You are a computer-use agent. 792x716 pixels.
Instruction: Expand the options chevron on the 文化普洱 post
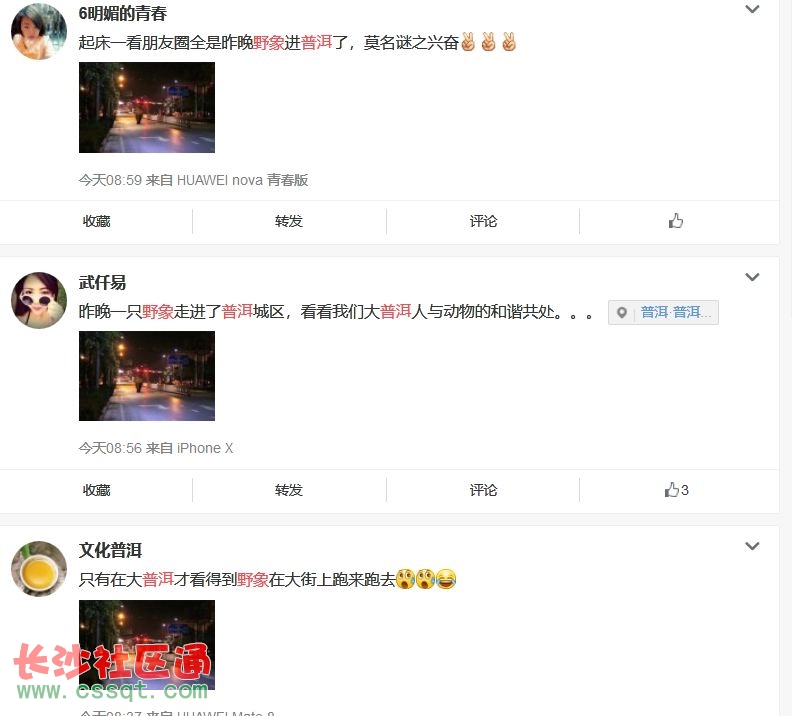752,546
